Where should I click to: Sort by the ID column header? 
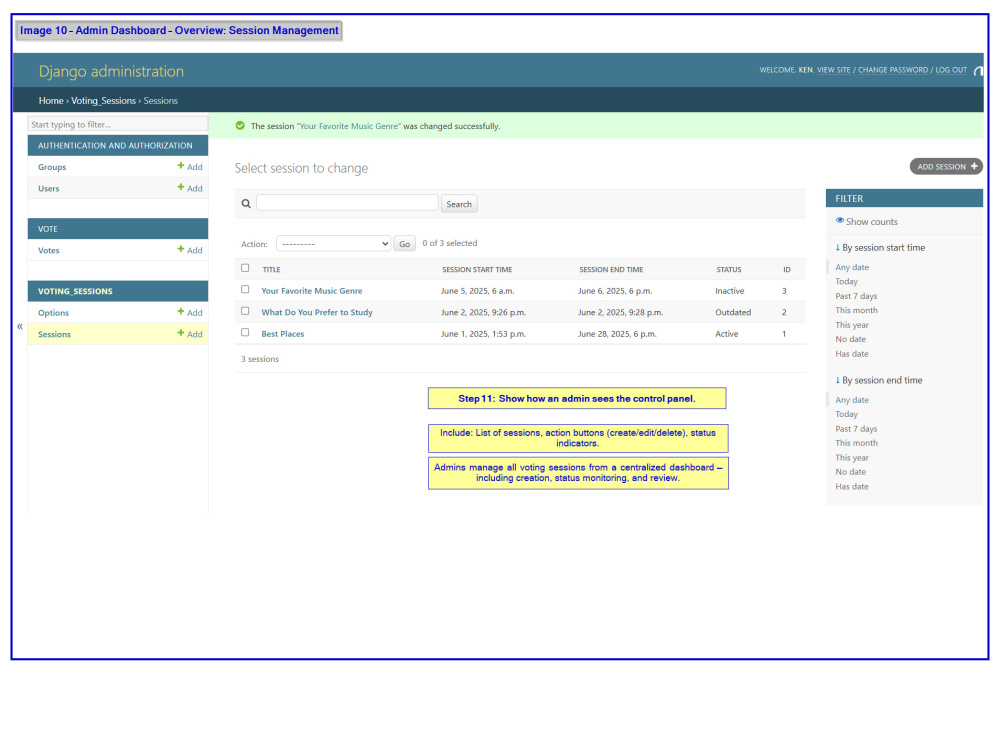click(787, 270)
